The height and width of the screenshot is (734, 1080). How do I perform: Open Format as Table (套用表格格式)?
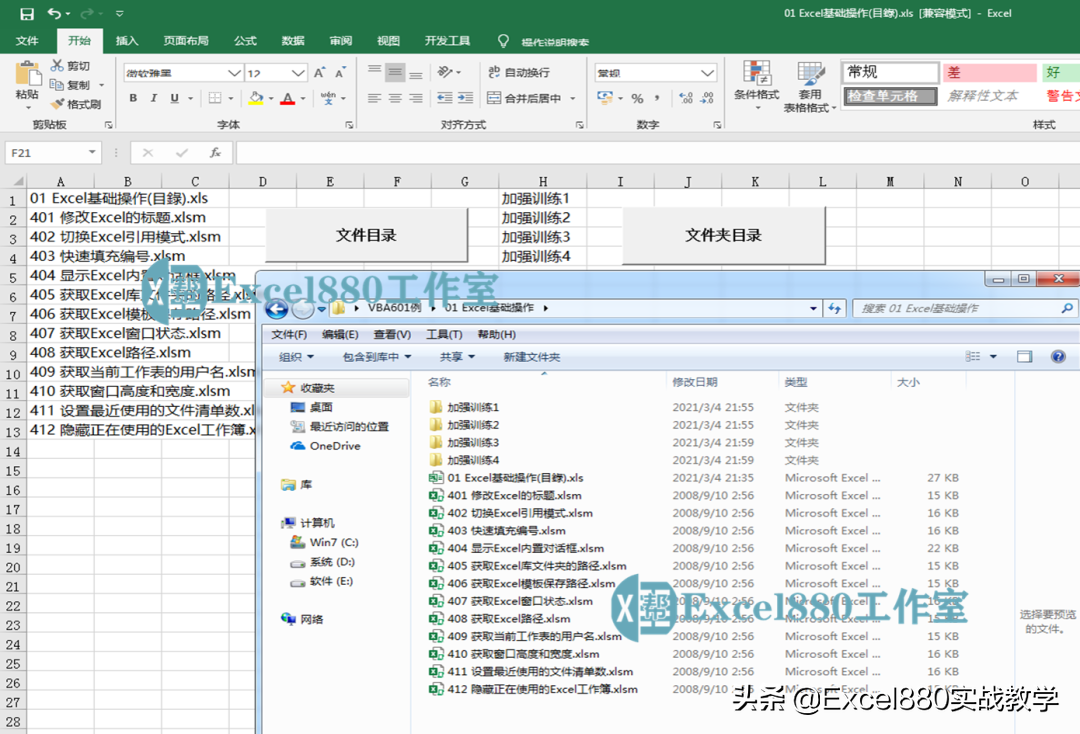point(810,87)
